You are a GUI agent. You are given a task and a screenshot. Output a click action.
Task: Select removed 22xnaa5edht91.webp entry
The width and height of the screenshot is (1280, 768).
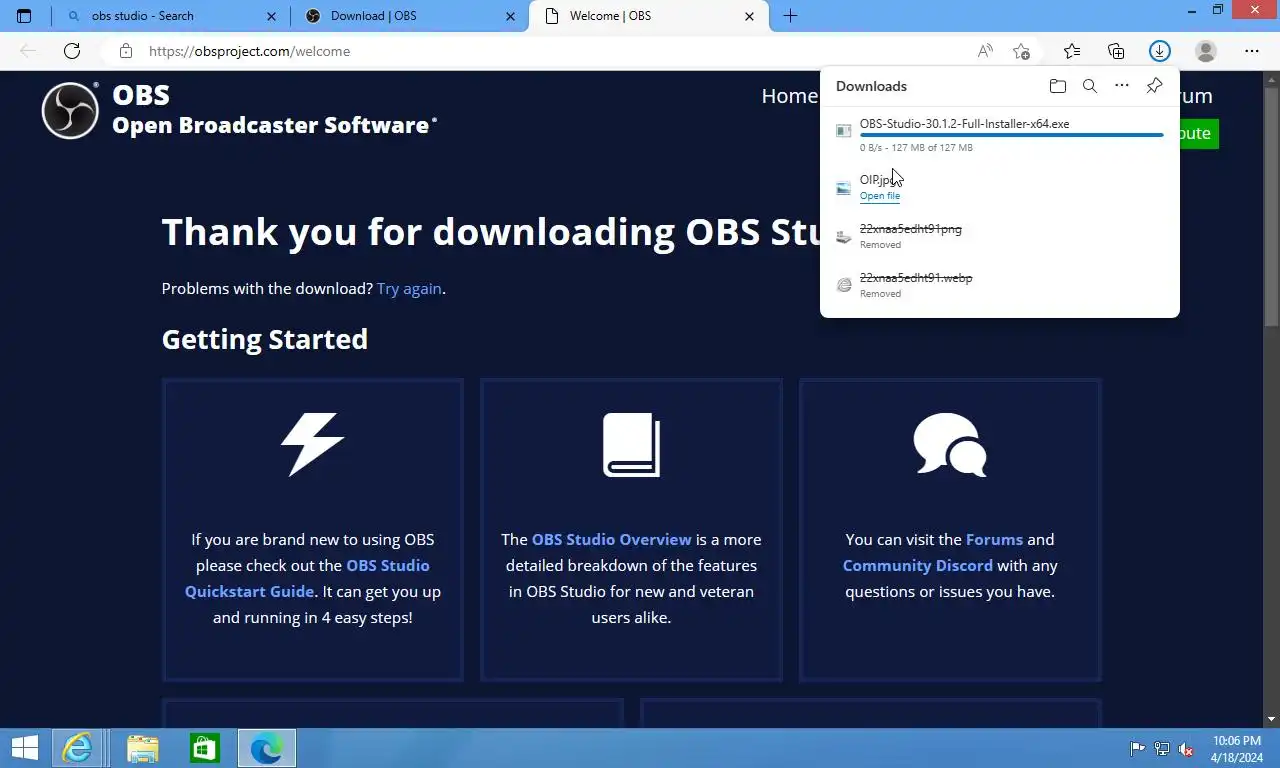(x=1000, y=285)
